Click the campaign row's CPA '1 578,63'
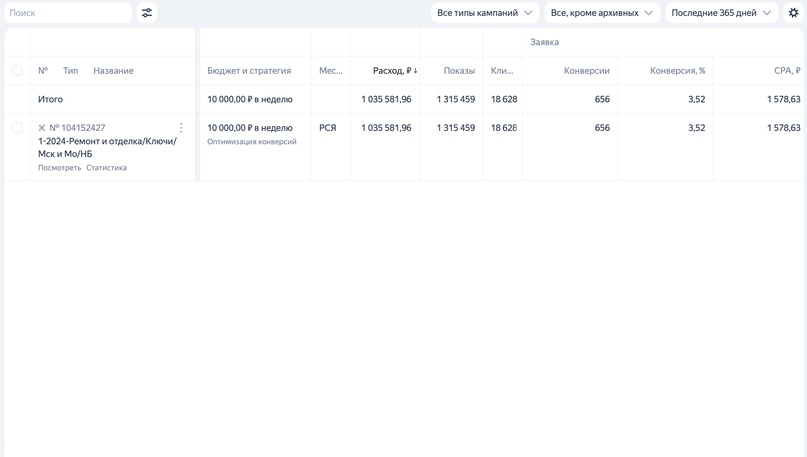The height and width of the screenshot is (457, 807). [784, 128]
